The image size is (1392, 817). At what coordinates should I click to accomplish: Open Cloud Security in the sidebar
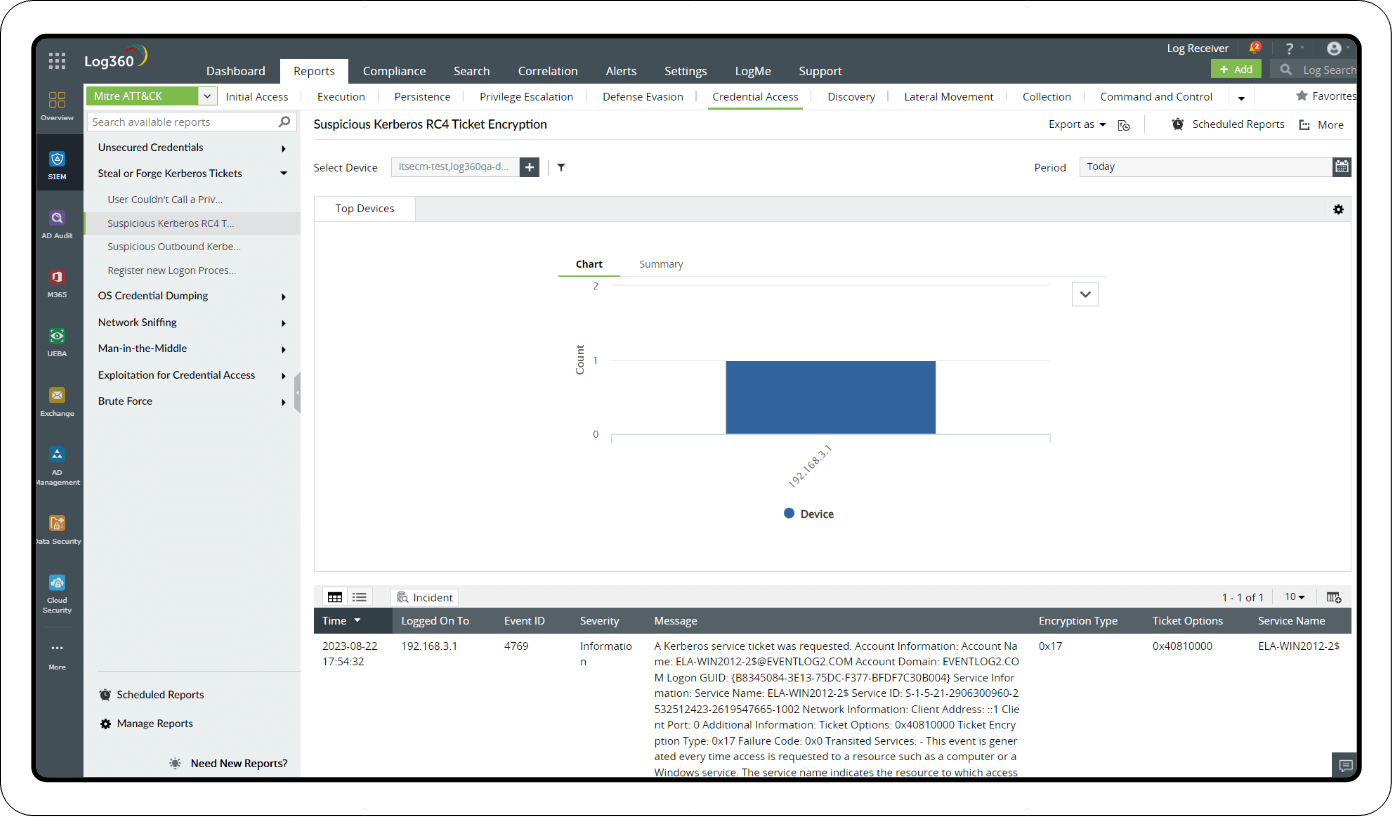point(57,592)
